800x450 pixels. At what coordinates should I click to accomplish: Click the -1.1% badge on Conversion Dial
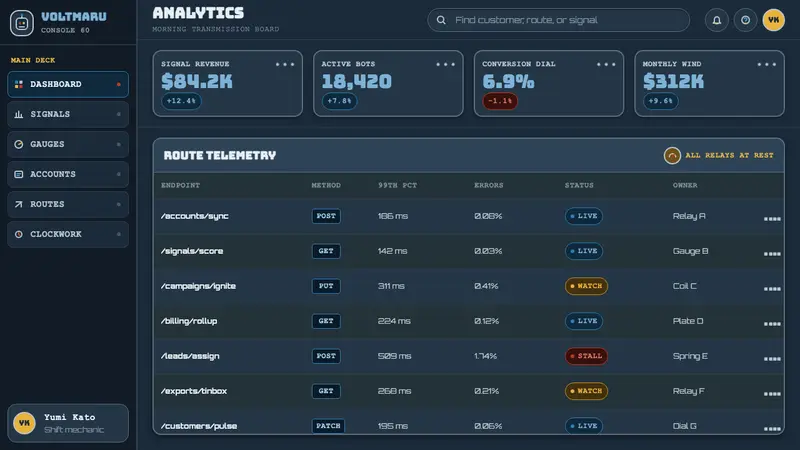[x=500, y=101]
